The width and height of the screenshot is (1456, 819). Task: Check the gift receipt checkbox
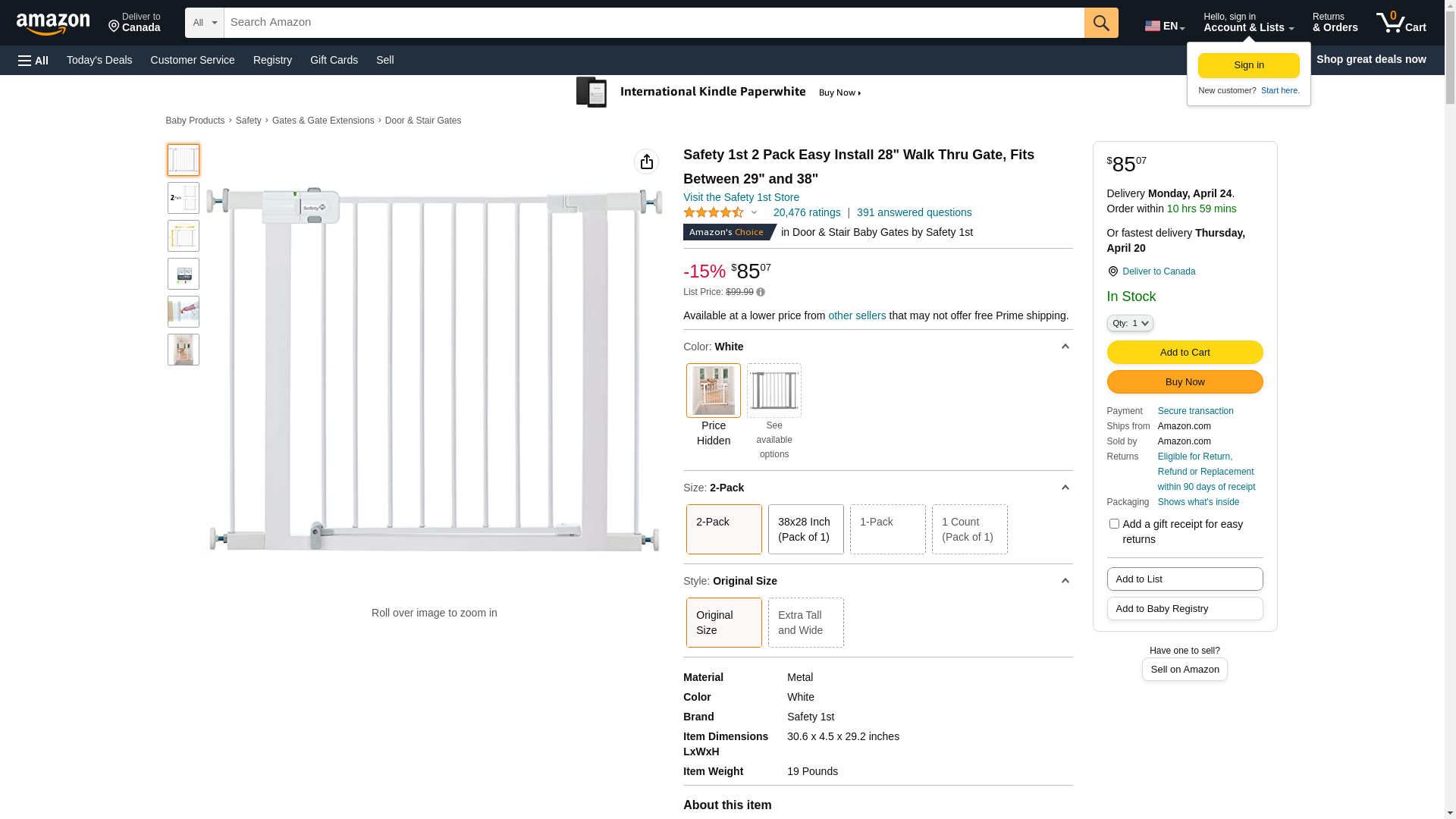pyautogui.click(x=1114, y=524)
